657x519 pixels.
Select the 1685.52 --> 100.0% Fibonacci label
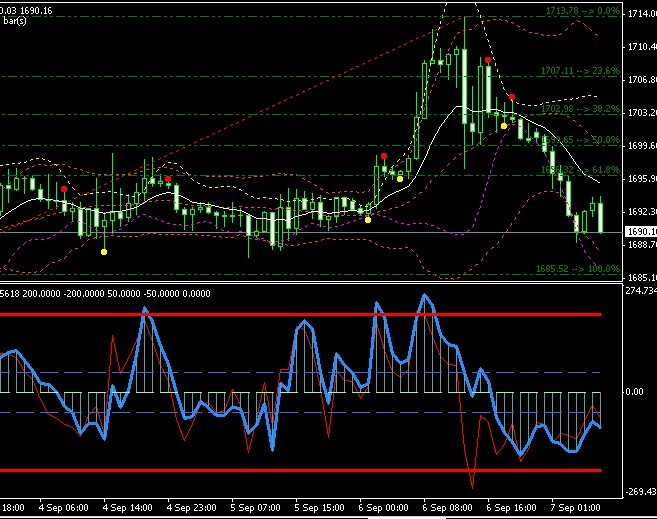coord(577,269)
